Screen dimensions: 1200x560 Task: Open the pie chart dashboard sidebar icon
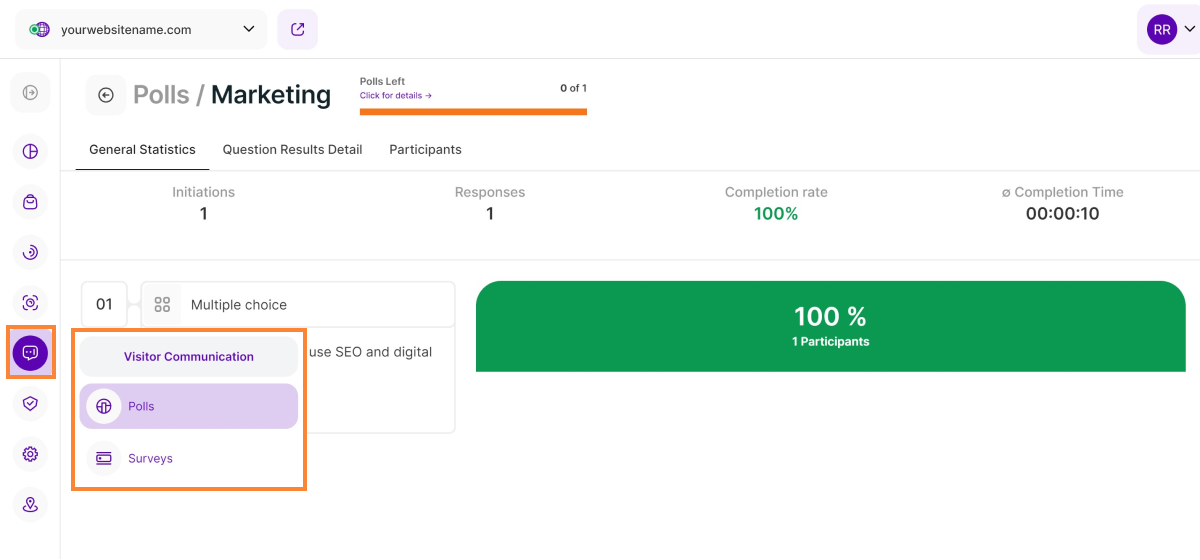(30, 151)
